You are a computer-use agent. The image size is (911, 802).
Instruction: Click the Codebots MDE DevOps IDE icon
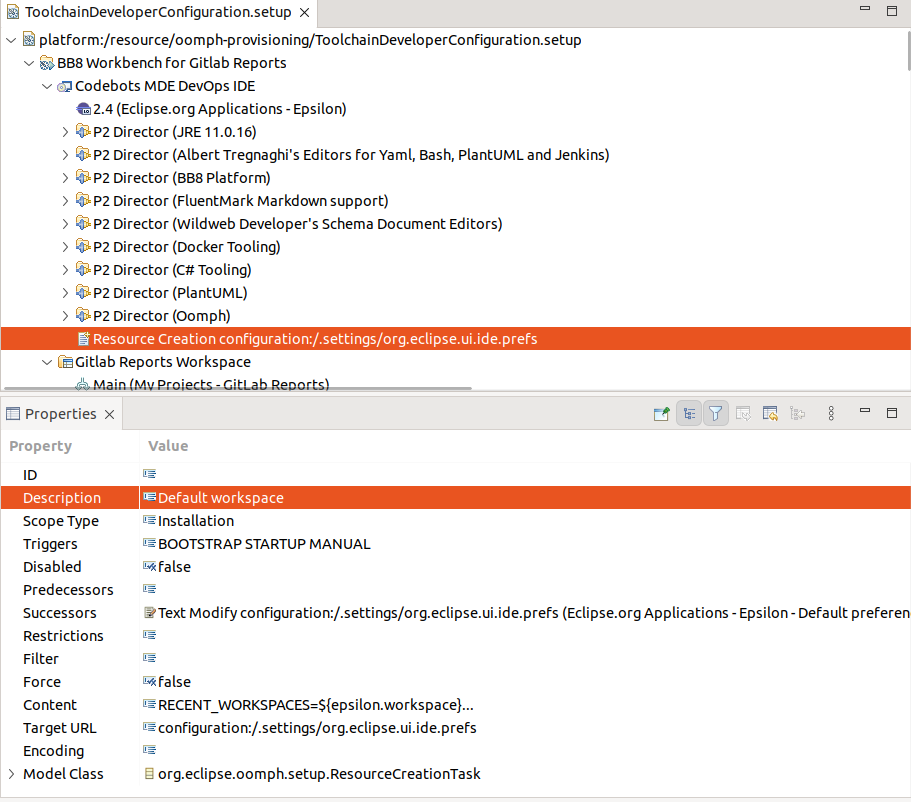coord(64,86)
